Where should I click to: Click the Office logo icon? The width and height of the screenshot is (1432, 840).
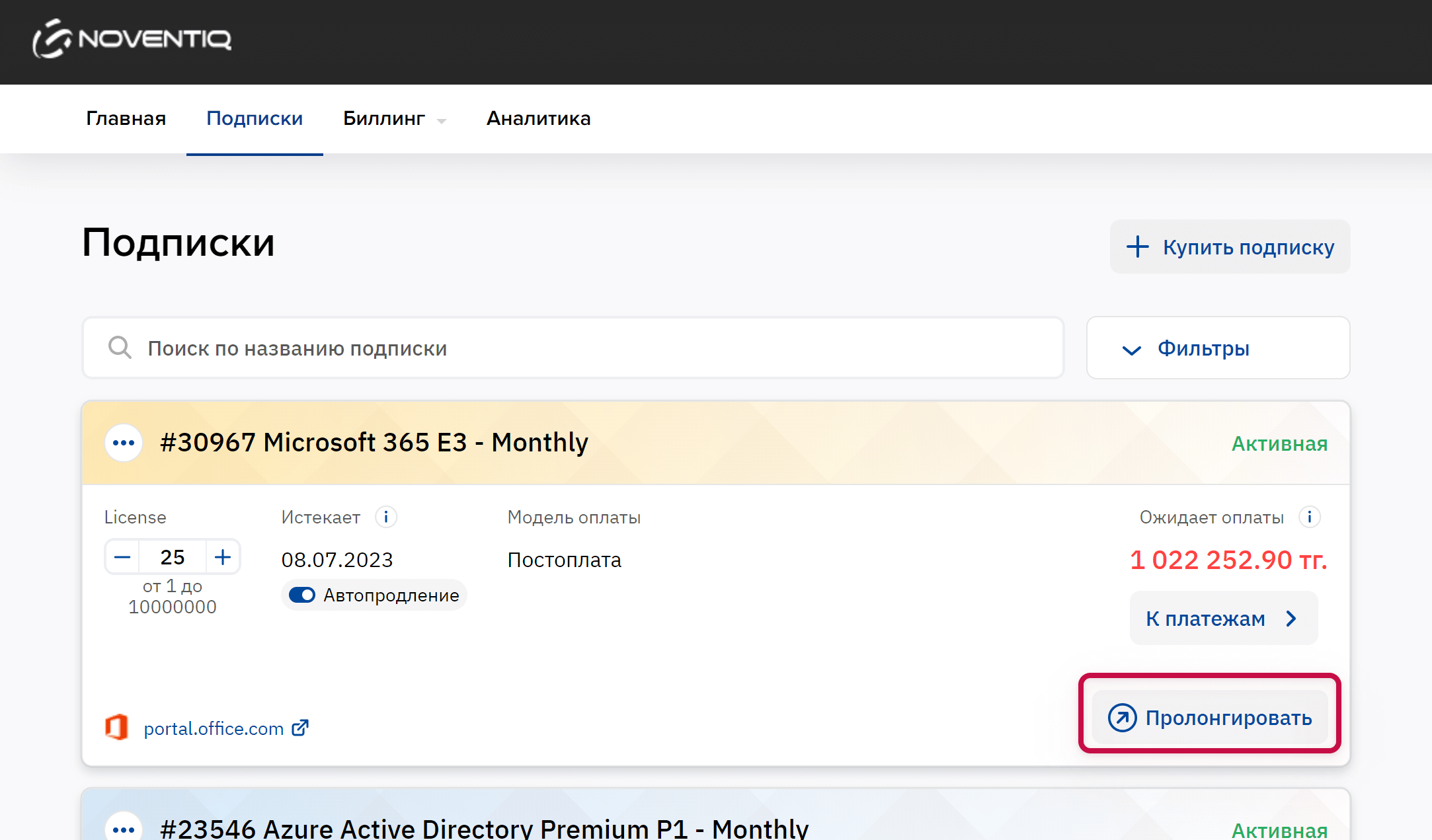click(117, 728)
